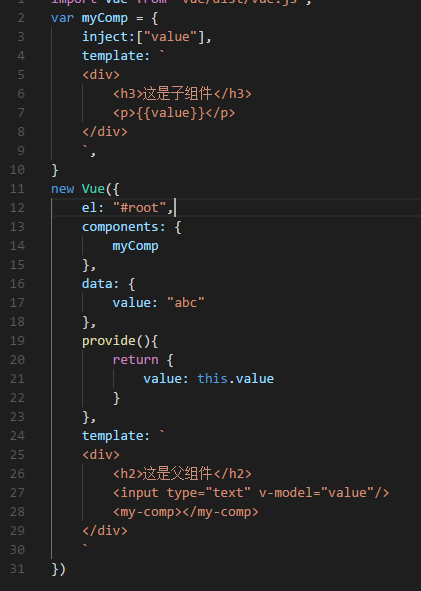The width and height of the screenshot is (421, 591).
Task: Click inject:["value"] on line 3
Action: [x=147, y=37]
